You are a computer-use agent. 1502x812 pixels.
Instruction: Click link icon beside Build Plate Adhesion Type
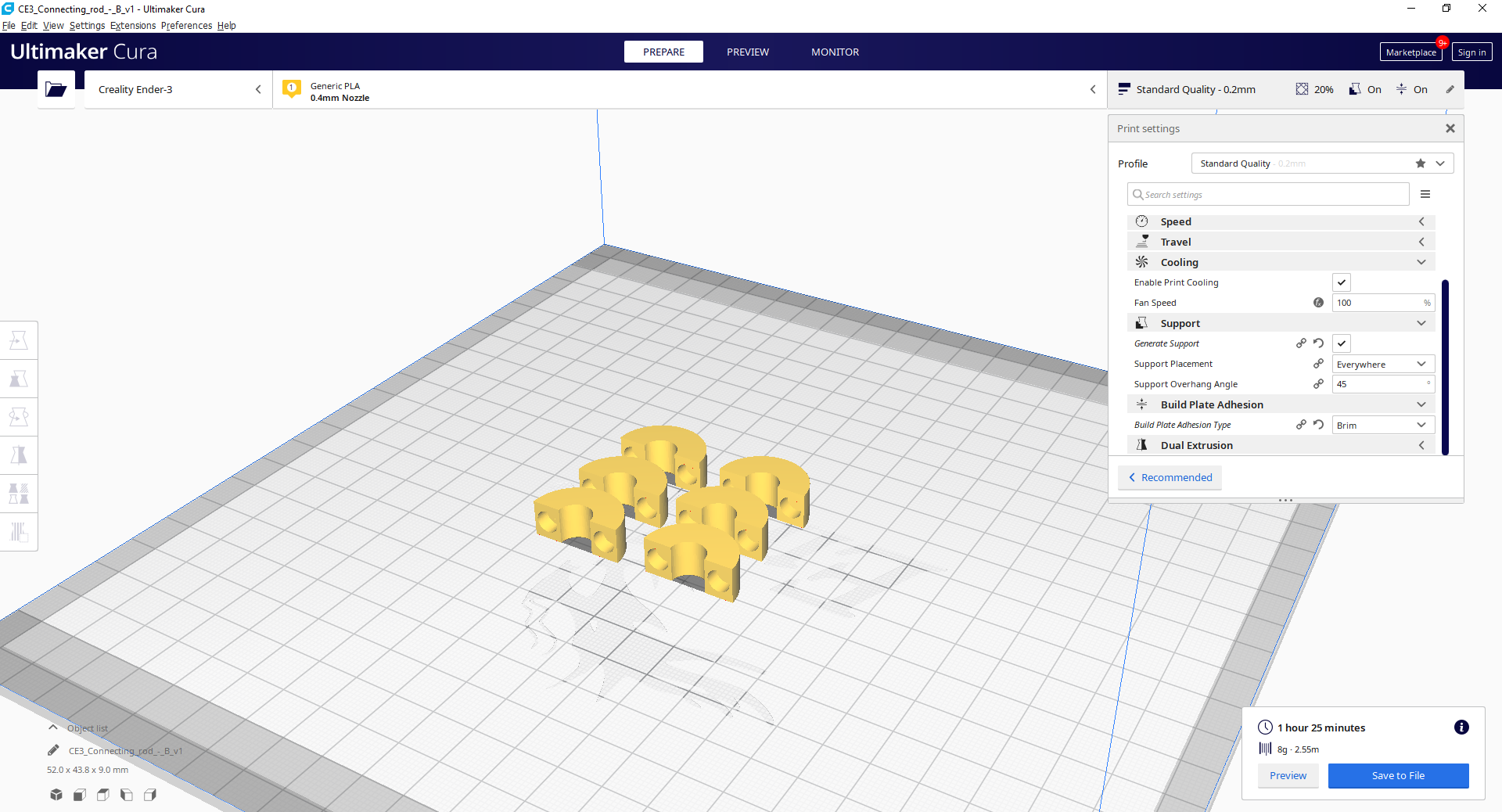point(1301,425)
